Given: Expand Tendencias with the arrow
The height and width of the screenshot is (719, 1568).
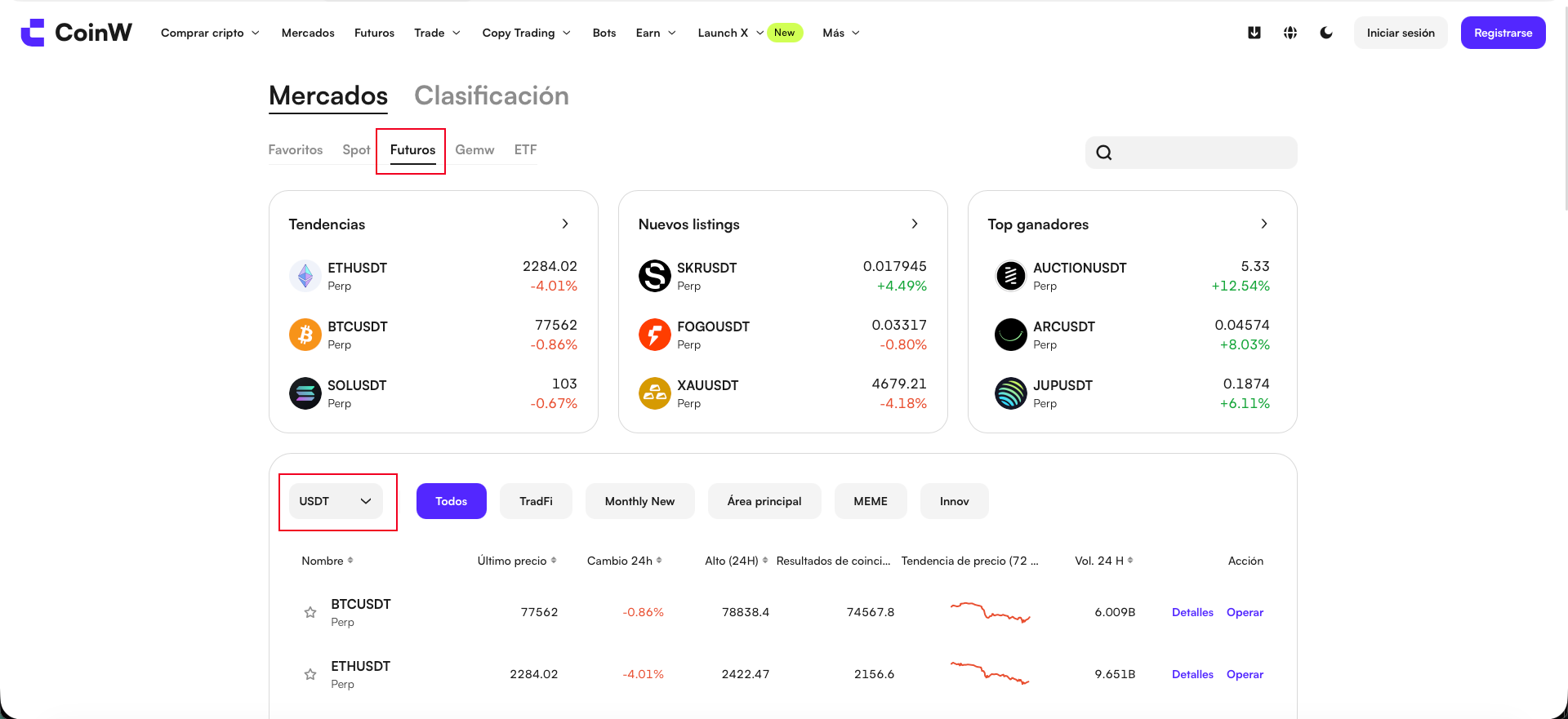Looking at the screenshot, I should (565, 224).
